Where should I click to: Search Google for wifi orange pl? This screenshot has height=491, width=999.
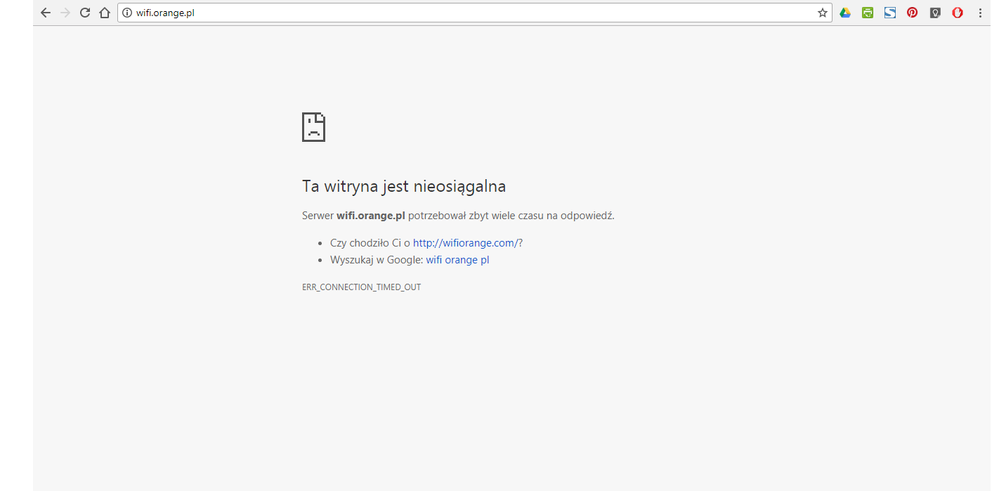pos(457,260)
